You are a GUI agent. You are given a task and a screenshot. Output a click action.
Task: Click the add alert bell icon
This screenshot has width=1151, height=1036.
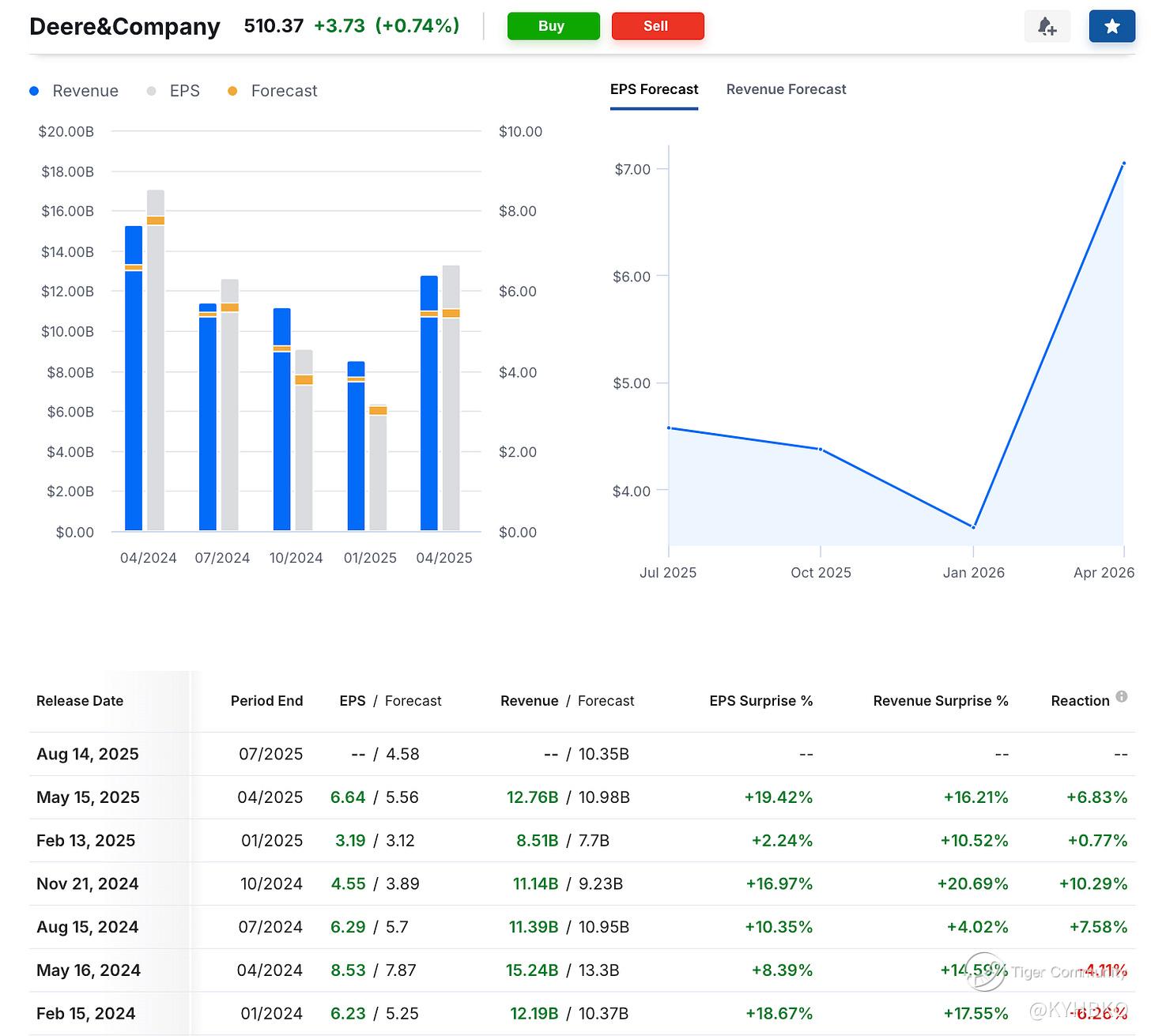pyautogui.click(x=1047, y=27)
